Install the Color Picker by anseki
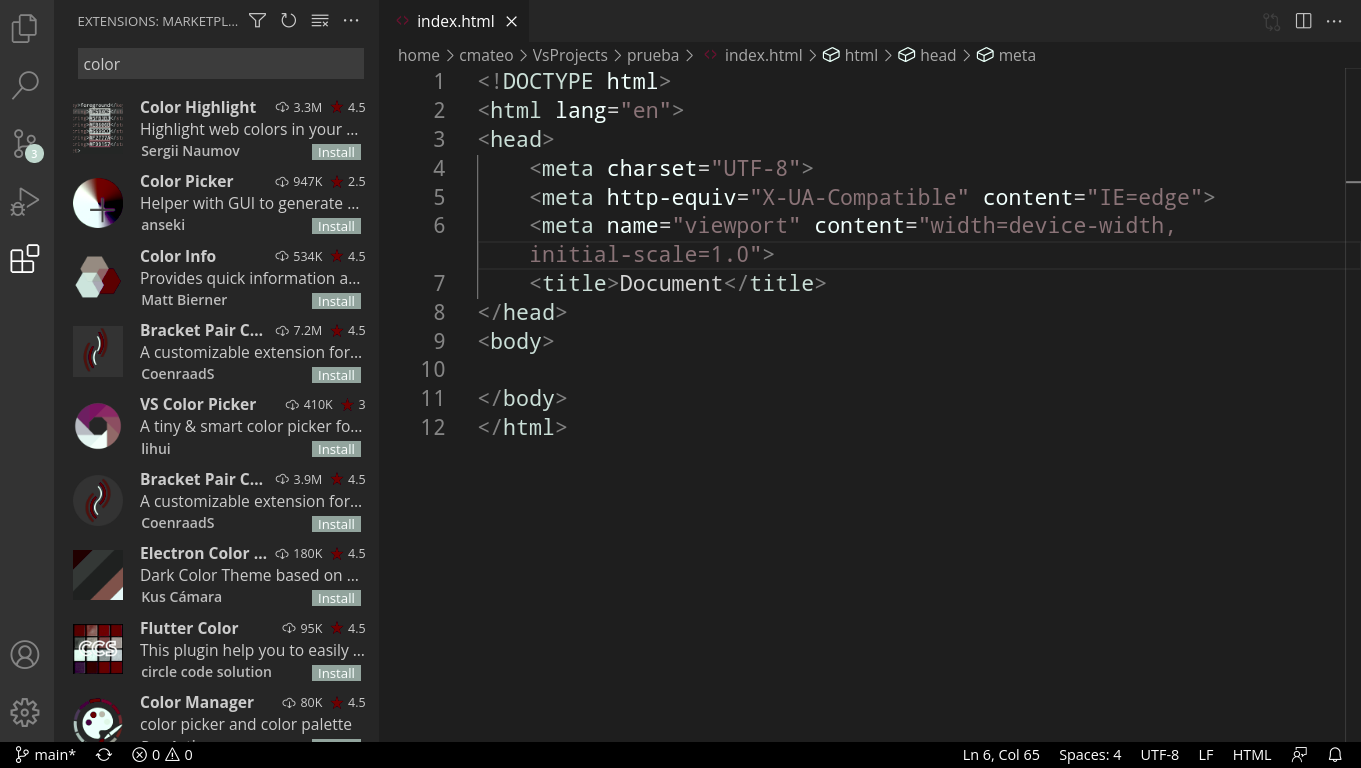This screenshot has height=768, width=1361. pos(336,226)
